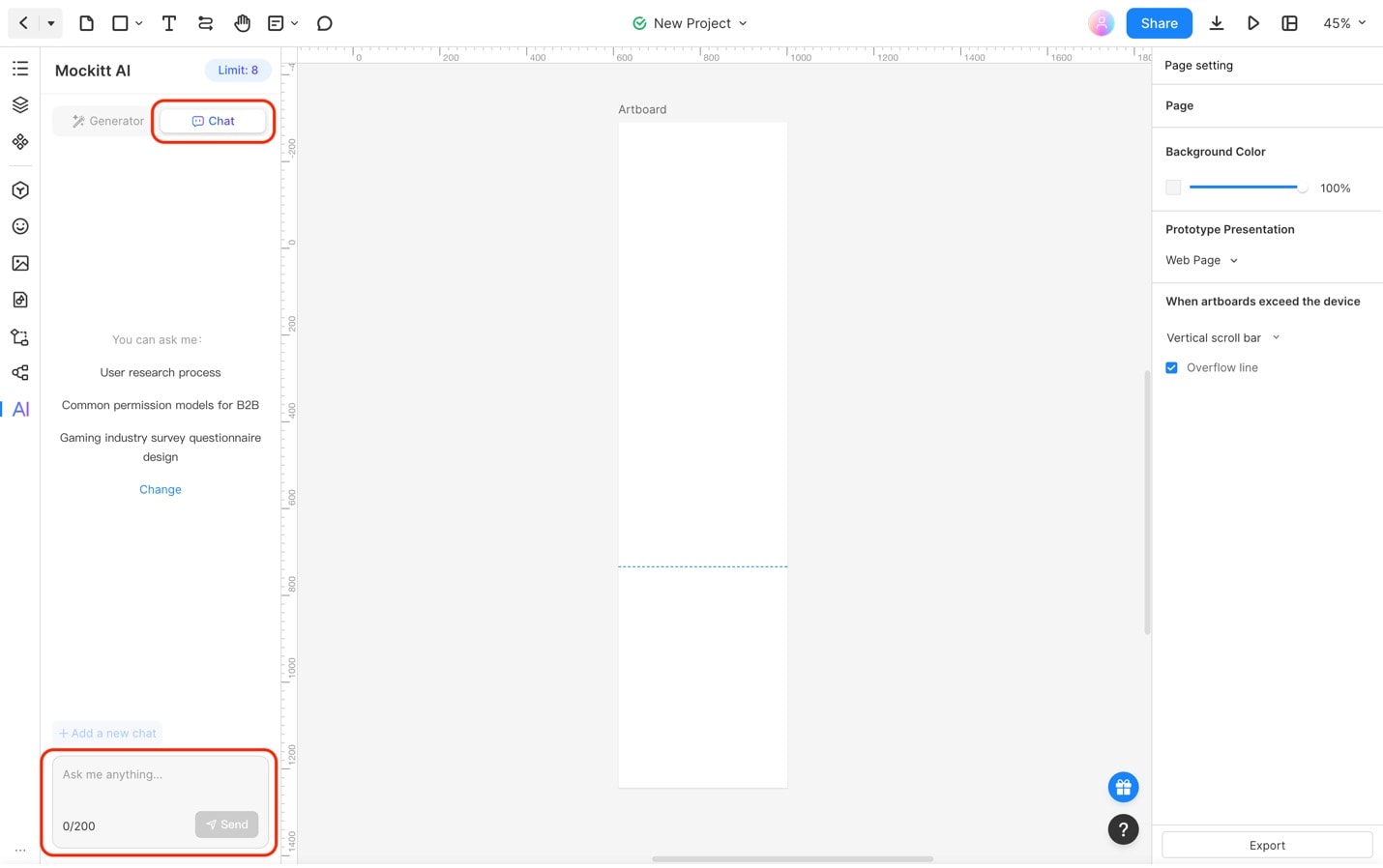Open the Page setting tab
The image size is (1383, 868).
[x=1198, y=65]
